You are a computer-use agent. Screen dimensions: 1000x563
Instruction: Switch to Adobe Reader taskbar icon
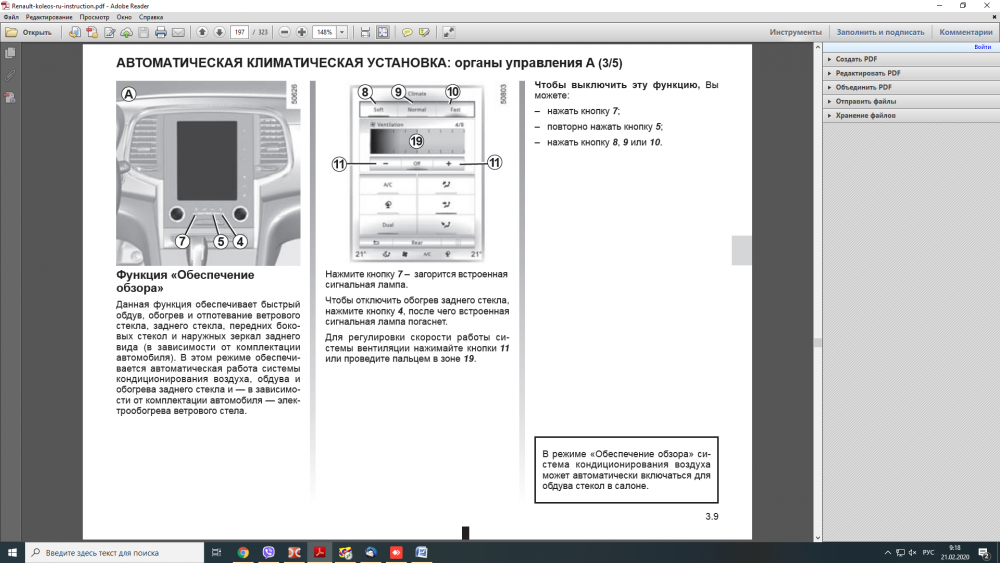[320, 552]
